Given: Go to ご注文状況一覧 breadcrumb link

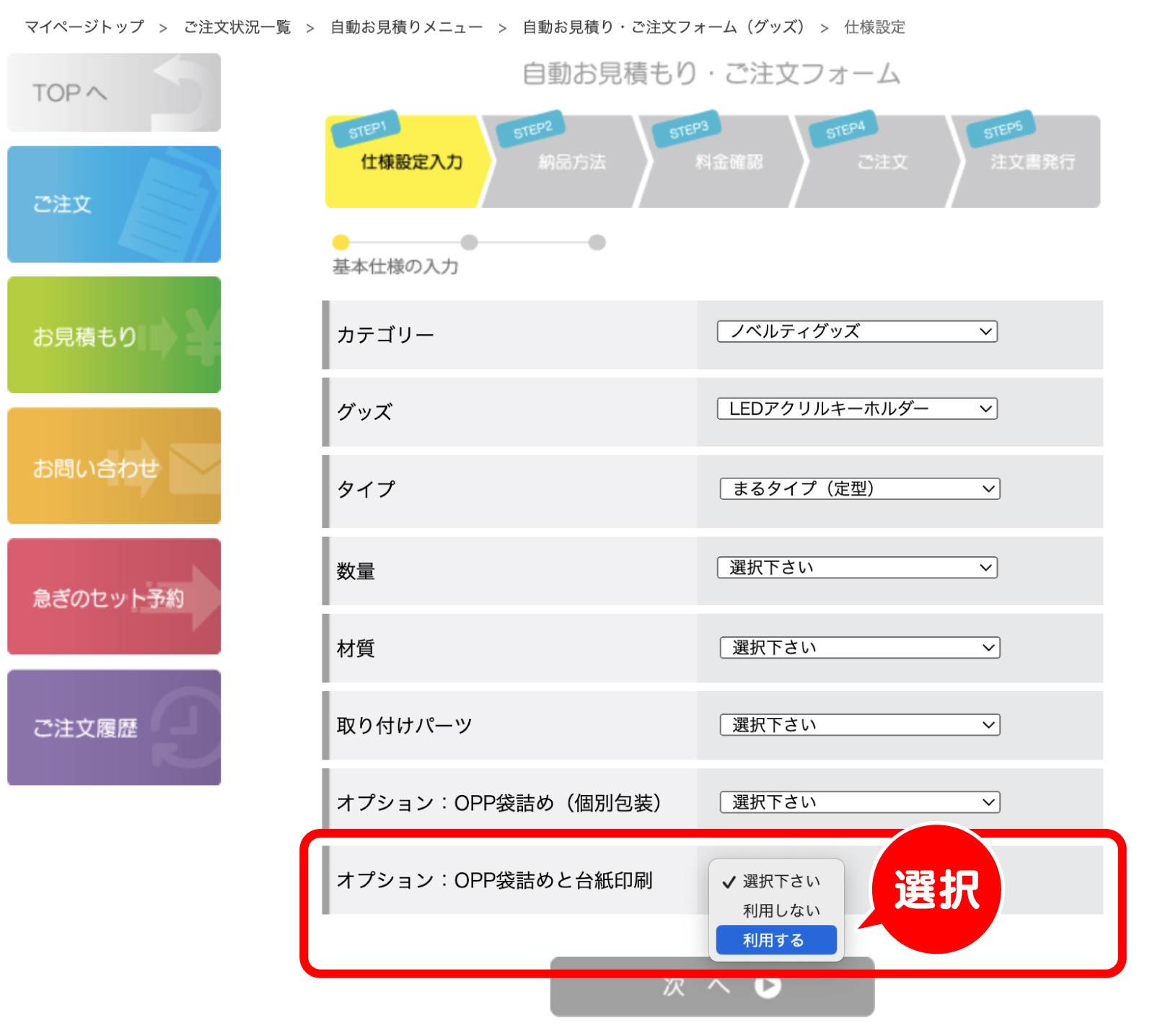Looking at the screenshot, I should click(x=237, y=27).
